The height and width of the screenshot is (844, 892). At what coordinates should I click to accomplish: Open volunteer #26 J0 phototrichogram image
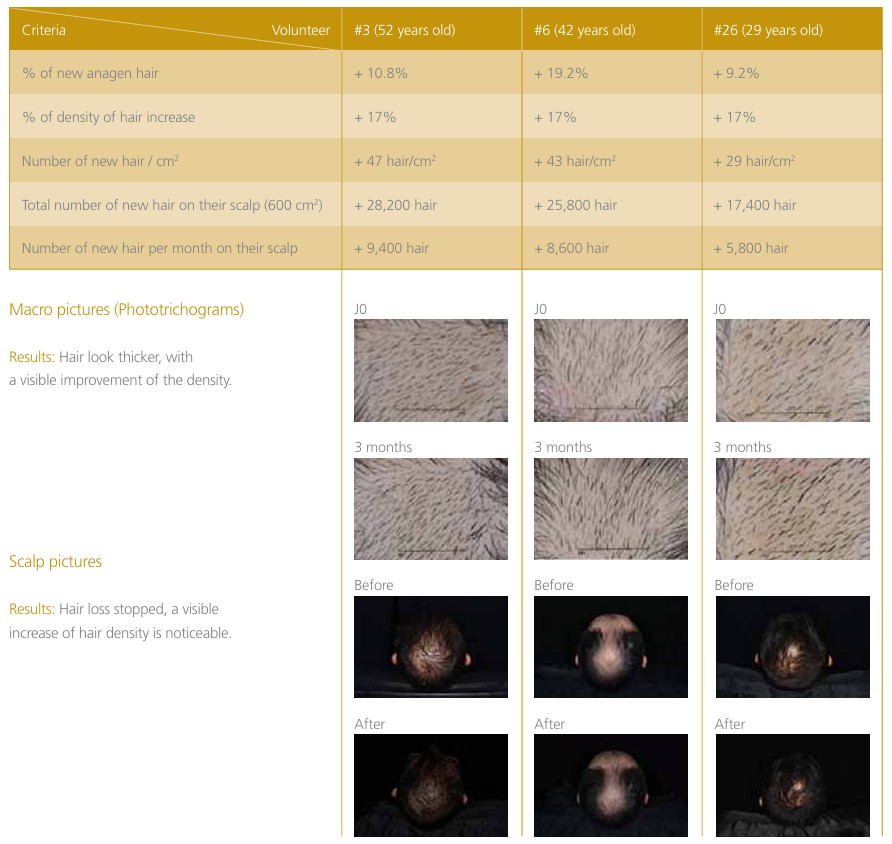(792, 370)
